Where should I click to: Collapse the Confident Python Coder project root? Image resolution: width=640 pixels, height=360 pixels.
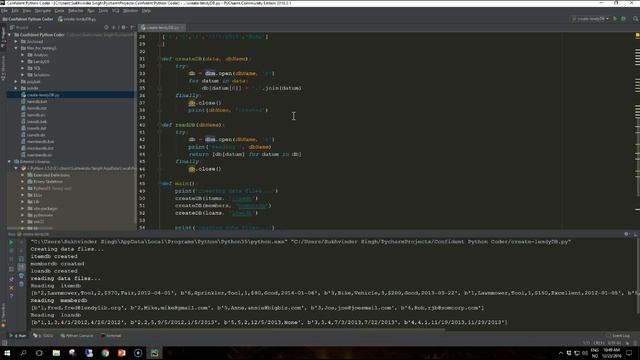pos(9,35)
